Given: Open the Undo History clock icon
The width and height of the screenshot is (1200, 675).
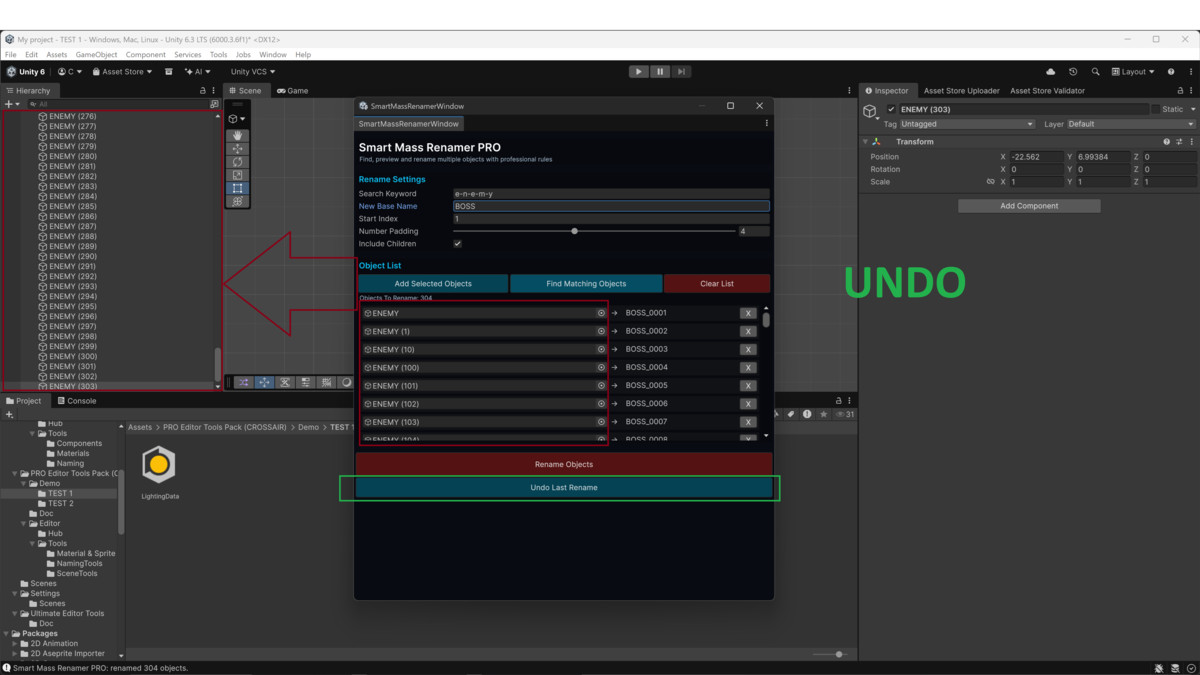Looking at the screenshot, I should (x=1073, y=72).
